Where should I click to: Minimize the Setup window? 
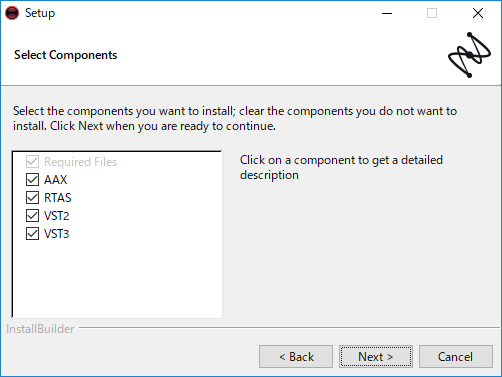click(x=387, y=13)
